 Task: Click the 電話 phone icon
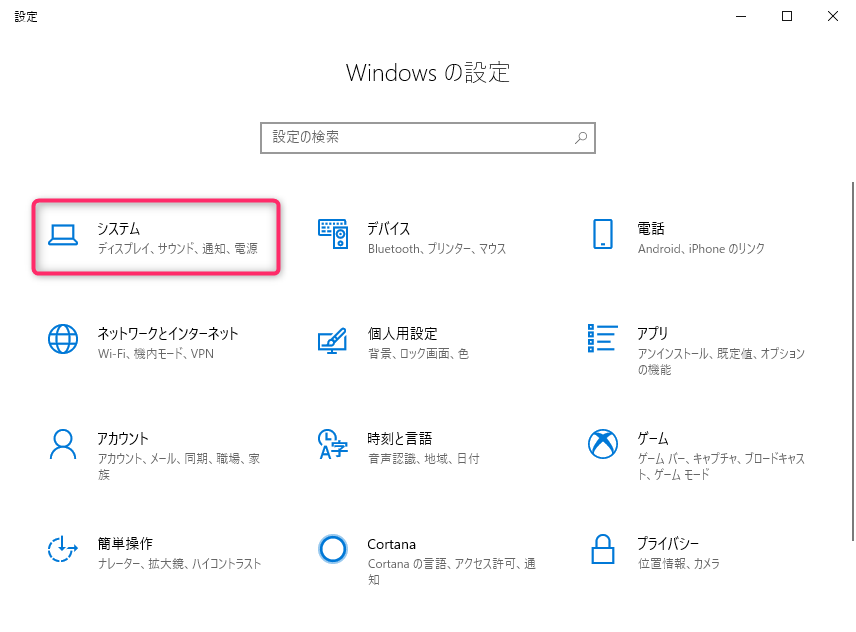pyautogui.click(x=603, y=234)
